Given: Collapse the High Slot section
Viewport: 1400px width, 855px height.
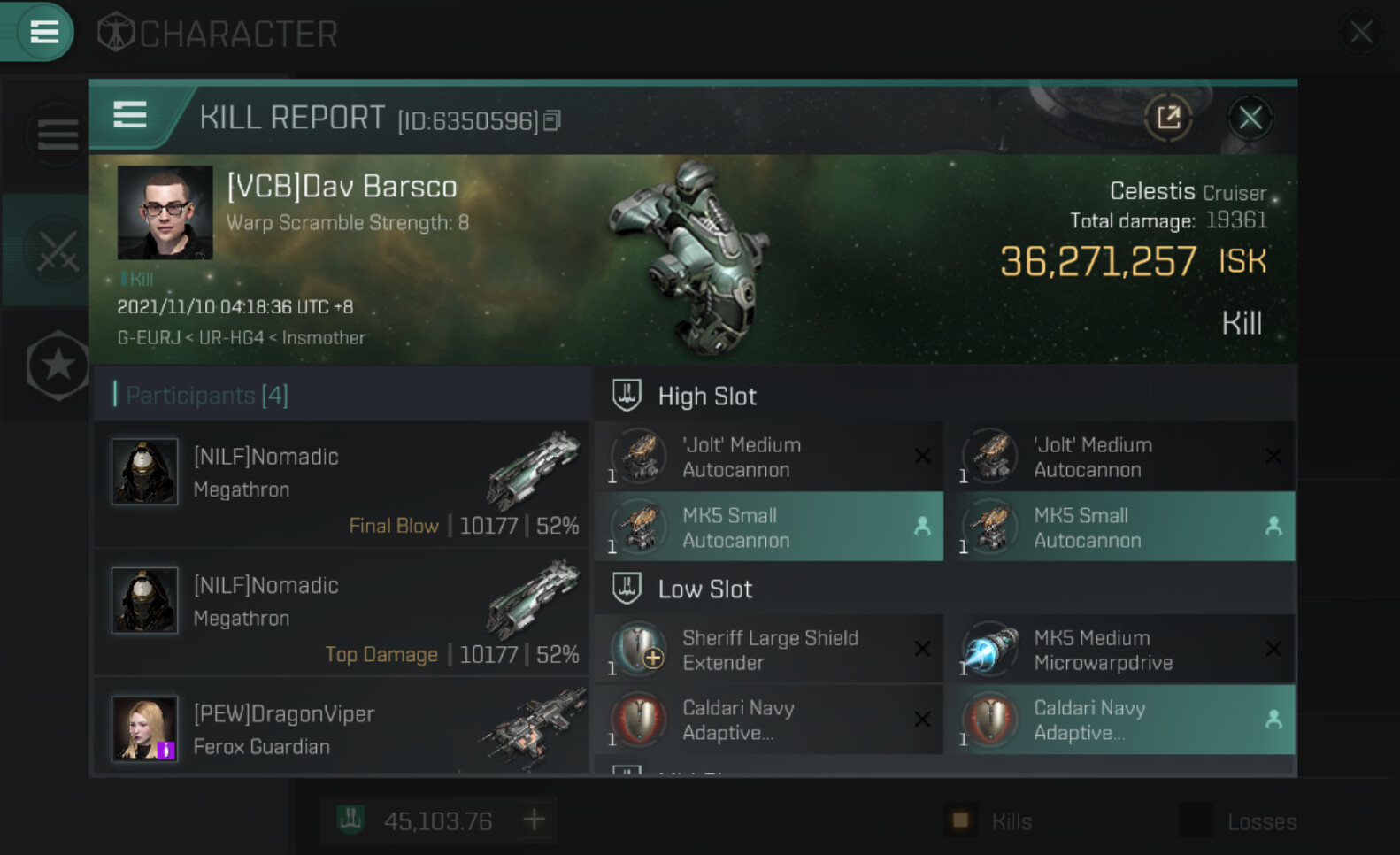Looking at the screenshot, I should point(627,396).
